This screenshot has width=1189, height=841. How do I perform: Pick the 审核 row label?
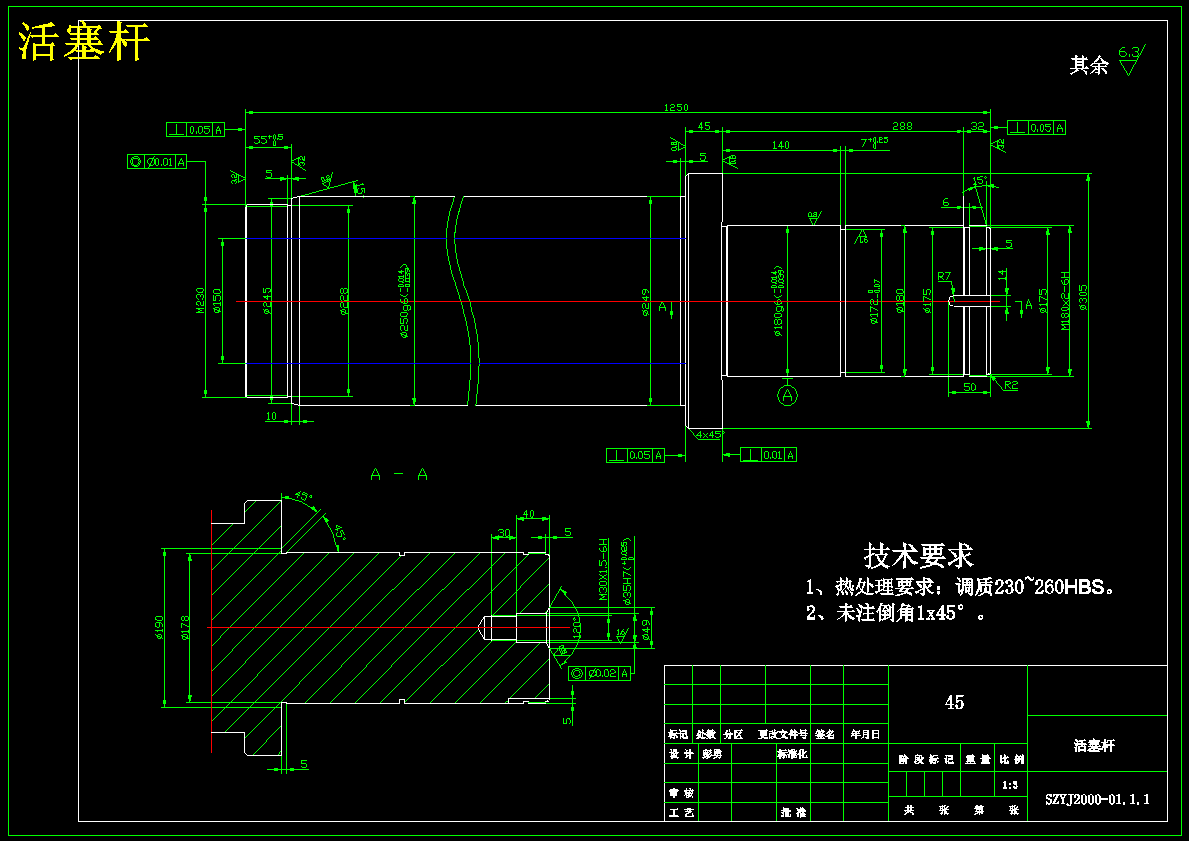[682, 793]
